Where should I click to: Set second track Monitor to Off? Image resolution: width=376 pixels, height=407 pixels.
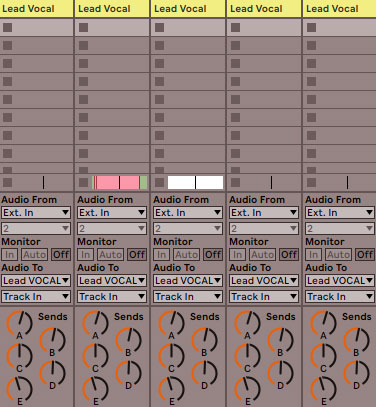[137, 255]
